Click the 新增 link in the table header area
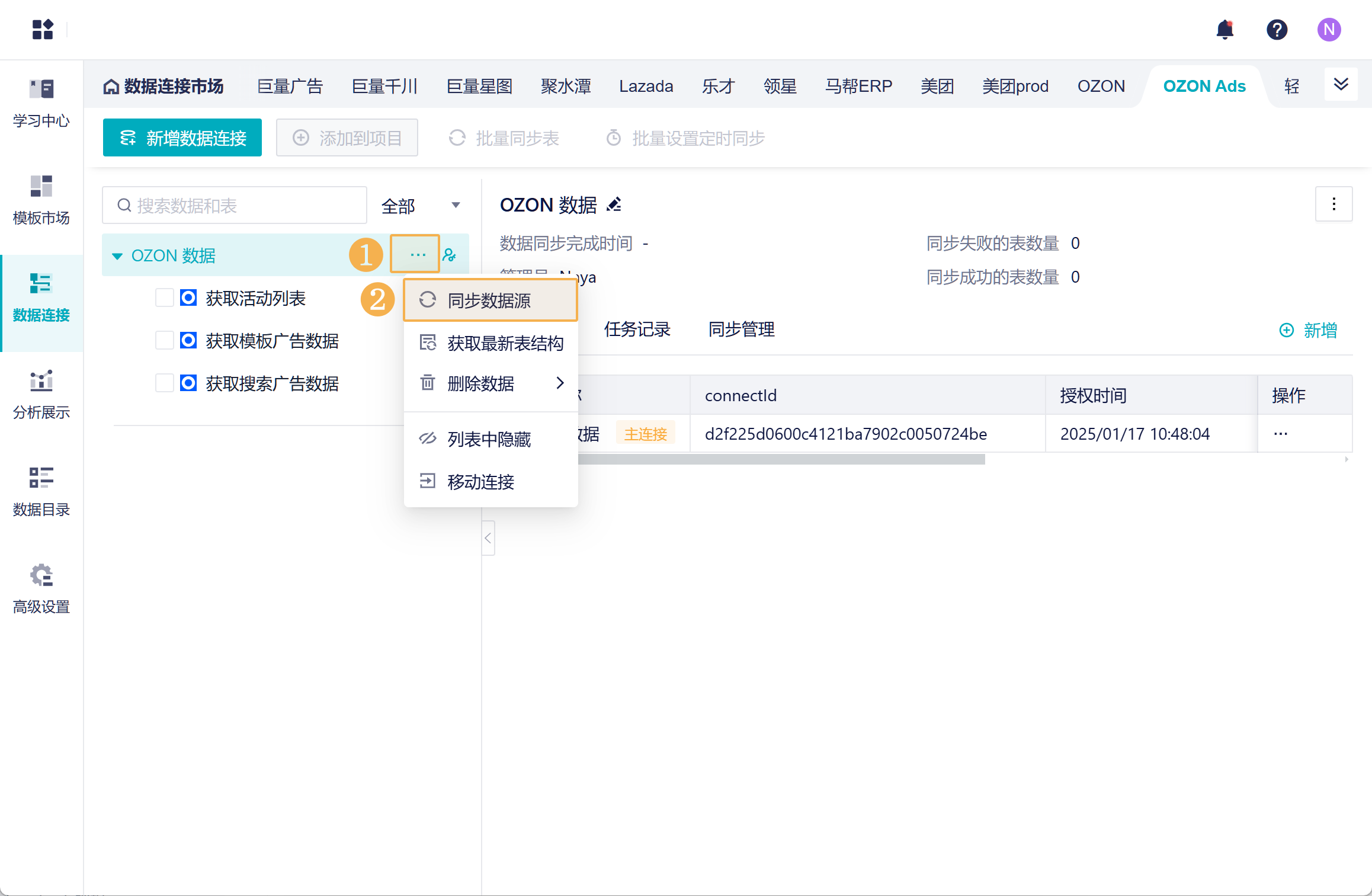 coord(1309,330)
